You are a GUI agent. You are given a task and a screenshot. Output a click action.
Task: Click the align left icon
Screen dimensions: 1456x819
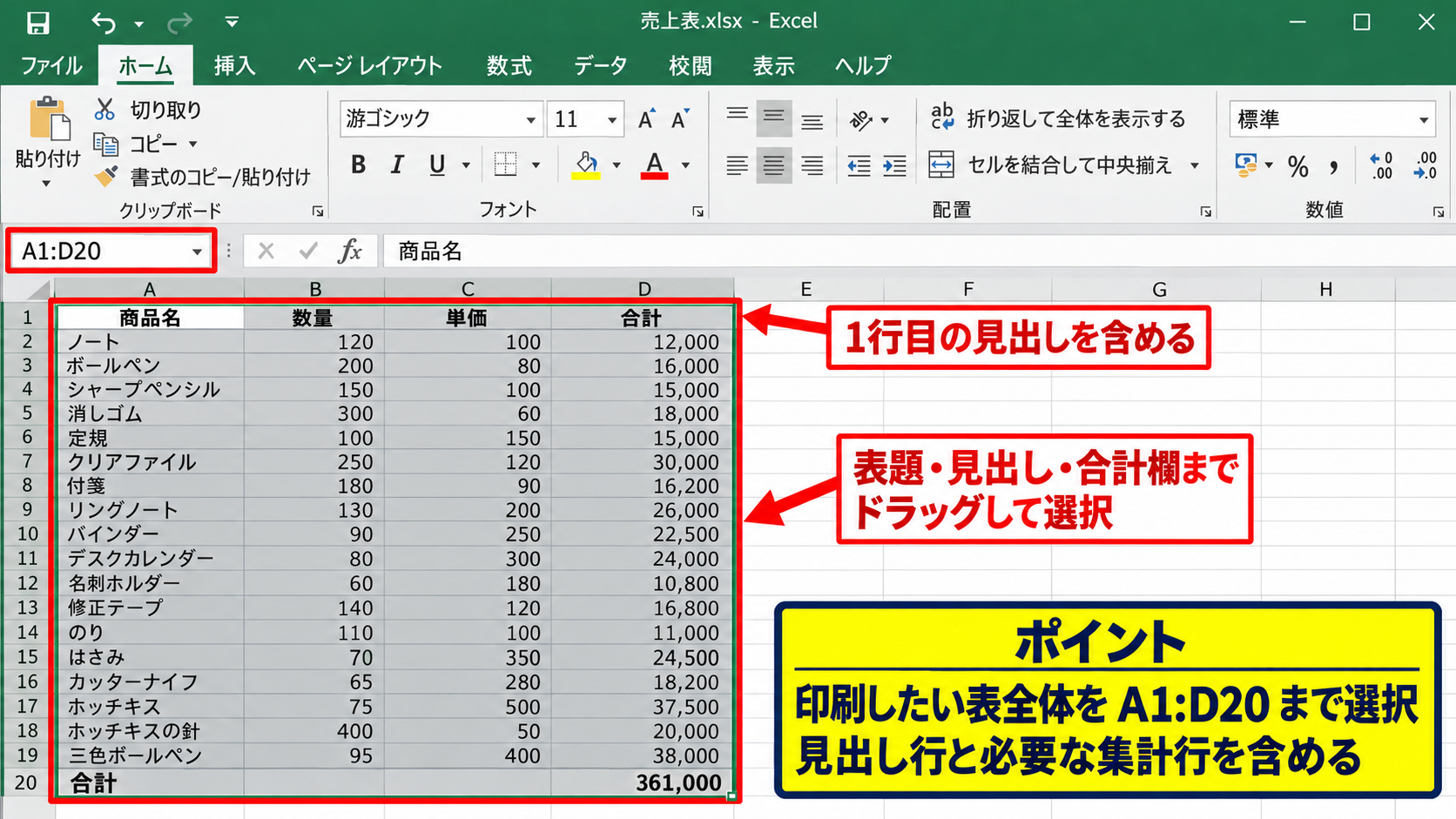738,165
